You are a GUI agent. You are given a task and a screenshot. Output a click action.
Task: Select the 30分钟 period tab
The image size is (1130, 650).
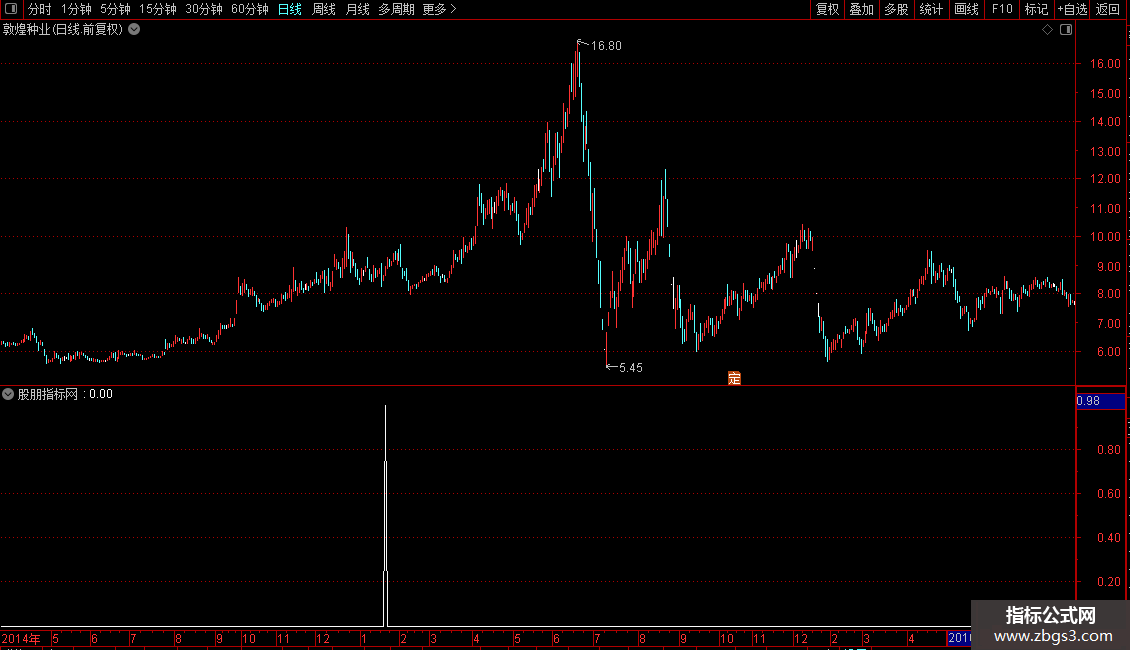pos(203,9)
